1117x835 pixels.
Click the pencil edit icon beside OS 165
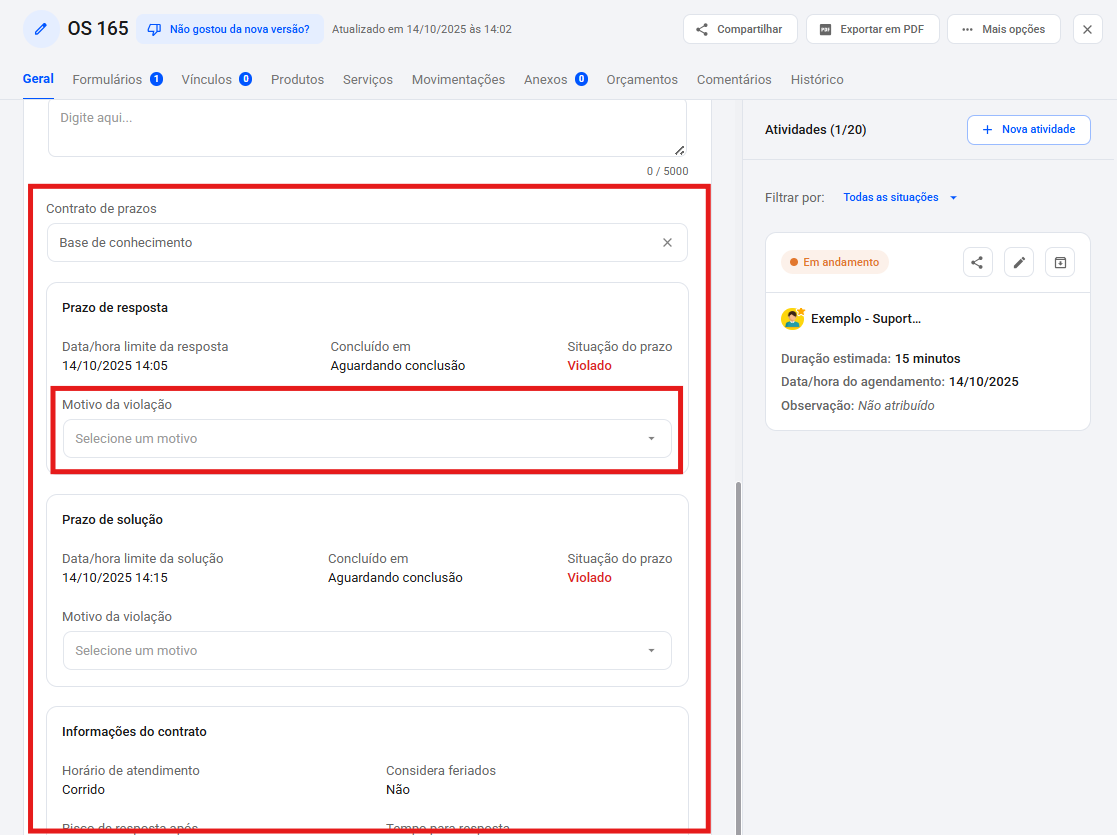pos(41,29)
